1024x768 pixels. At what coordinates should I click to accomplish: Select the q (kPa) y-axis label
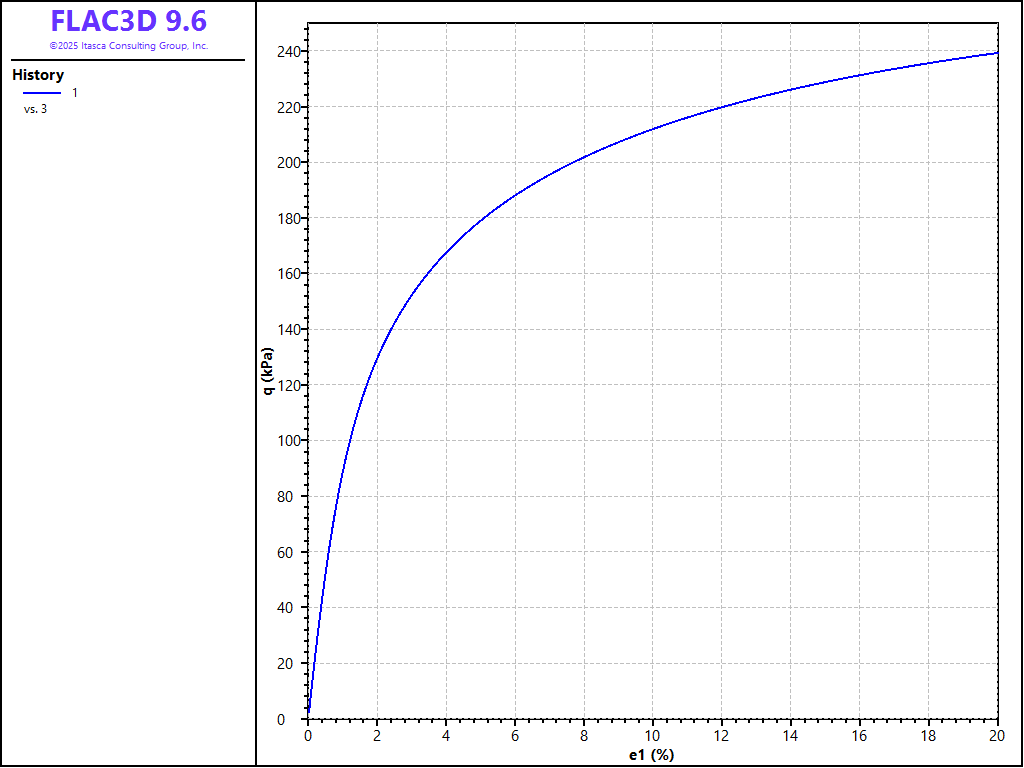click(x=268, y=372)
